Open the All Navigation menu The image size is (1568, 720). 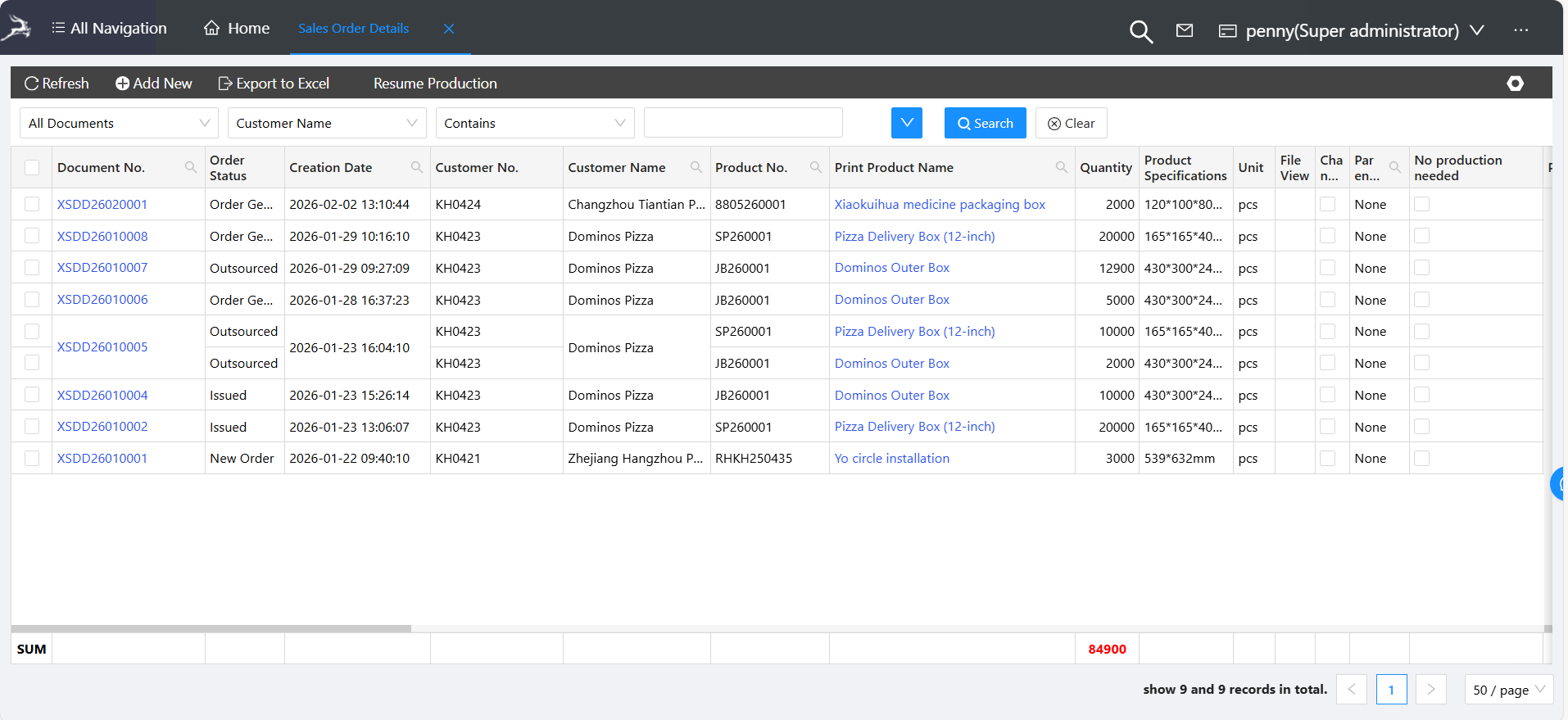(109, 29)
